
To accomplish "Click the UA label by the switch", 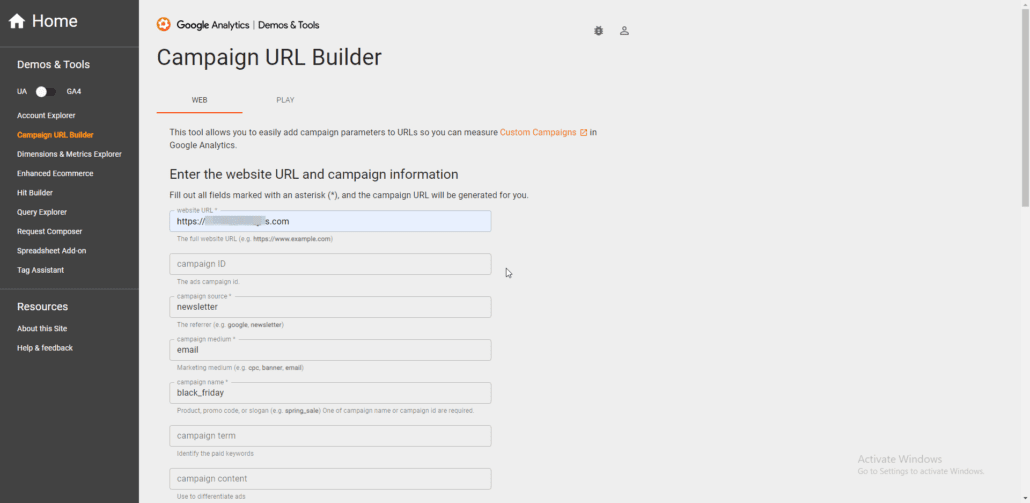I will [22, 91].
